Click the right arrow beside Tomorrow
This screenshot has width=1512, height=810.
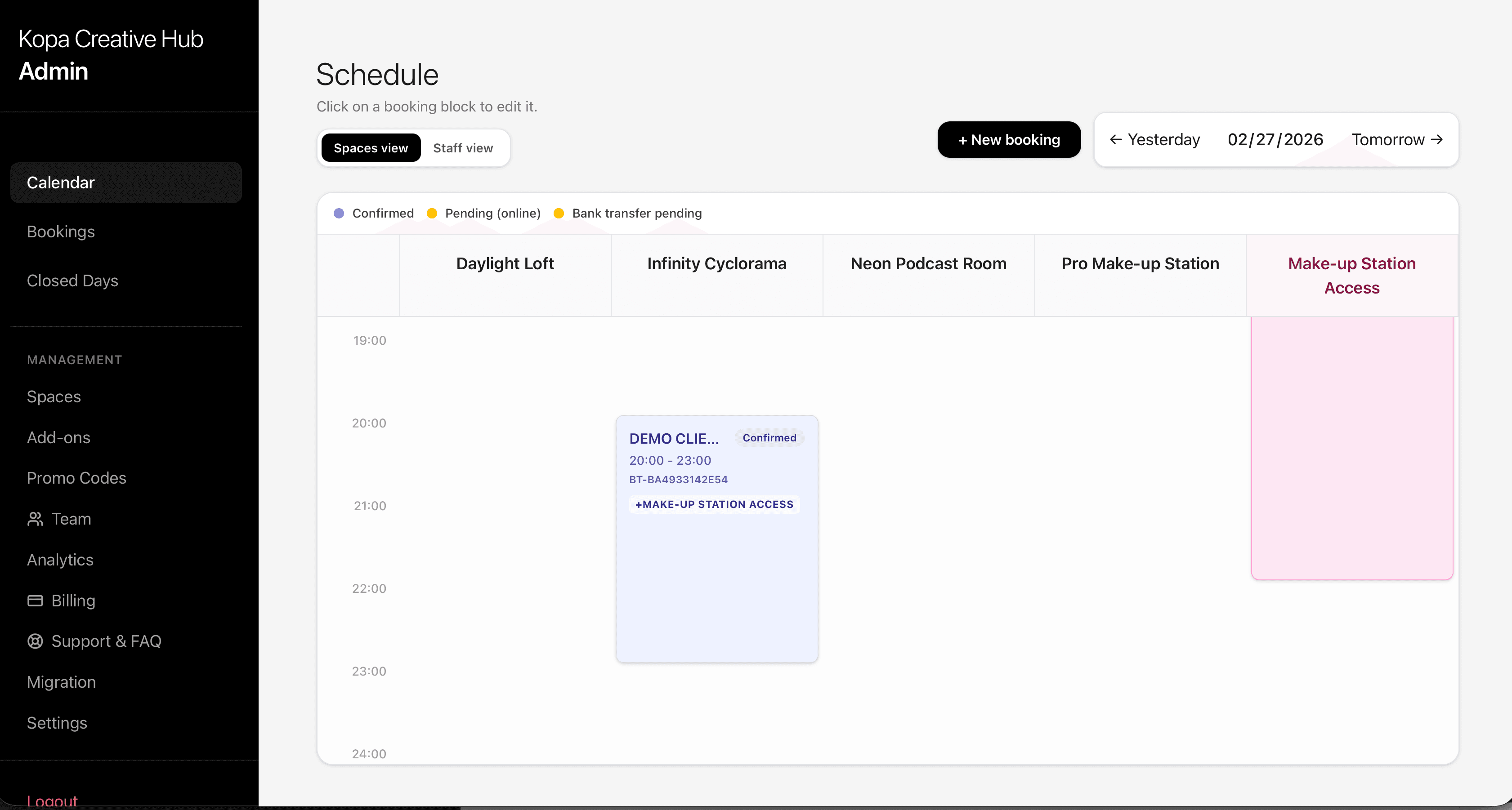coord(1437,140)
